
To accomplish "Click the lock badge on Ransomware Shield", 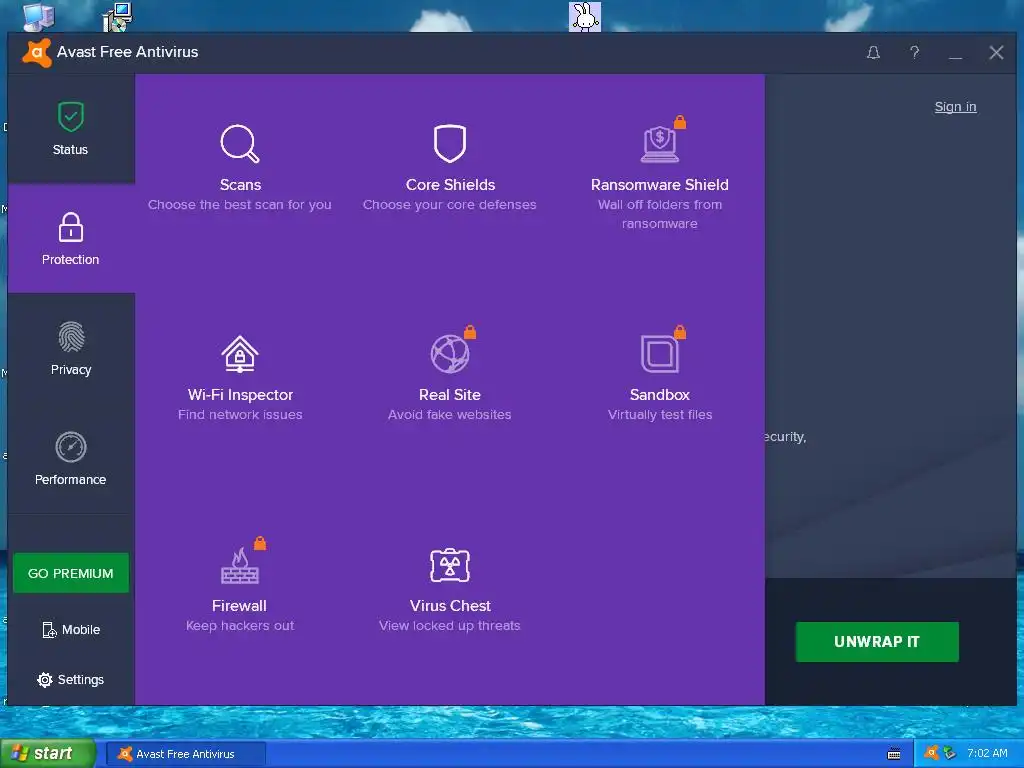I will [x=680, y=121].
